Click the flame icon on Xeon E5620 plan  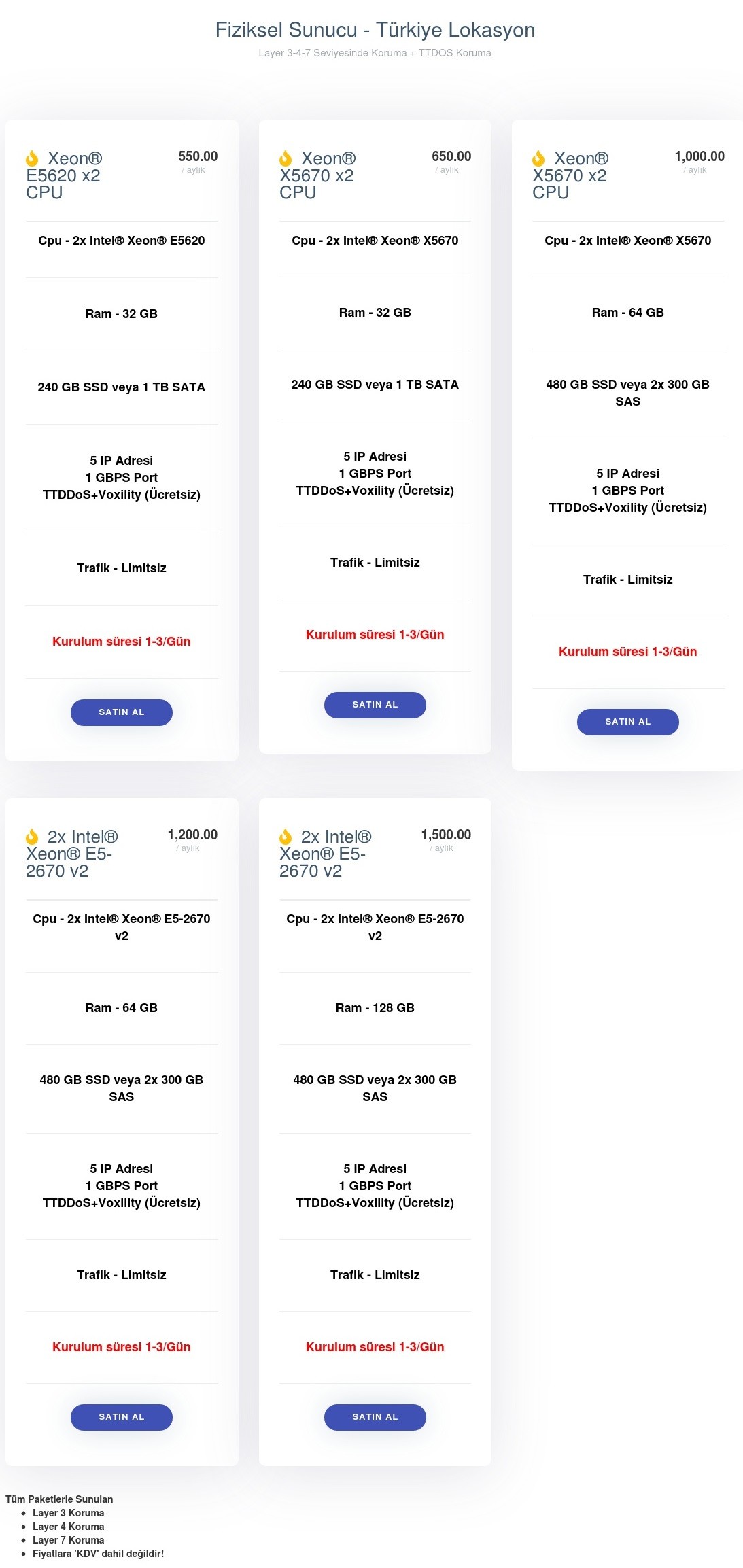point(32,159)
